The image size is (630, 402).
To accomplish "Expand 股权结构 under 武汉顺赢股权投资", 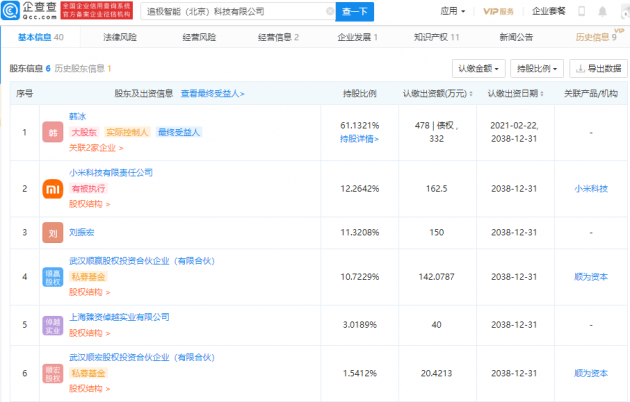I will click(90, 292).
